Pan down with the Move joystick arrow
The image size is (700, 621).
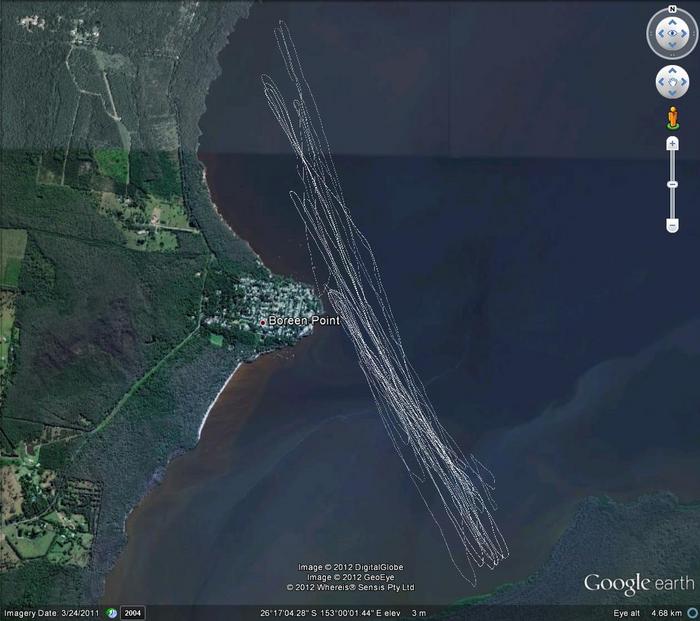pos(672,91)
